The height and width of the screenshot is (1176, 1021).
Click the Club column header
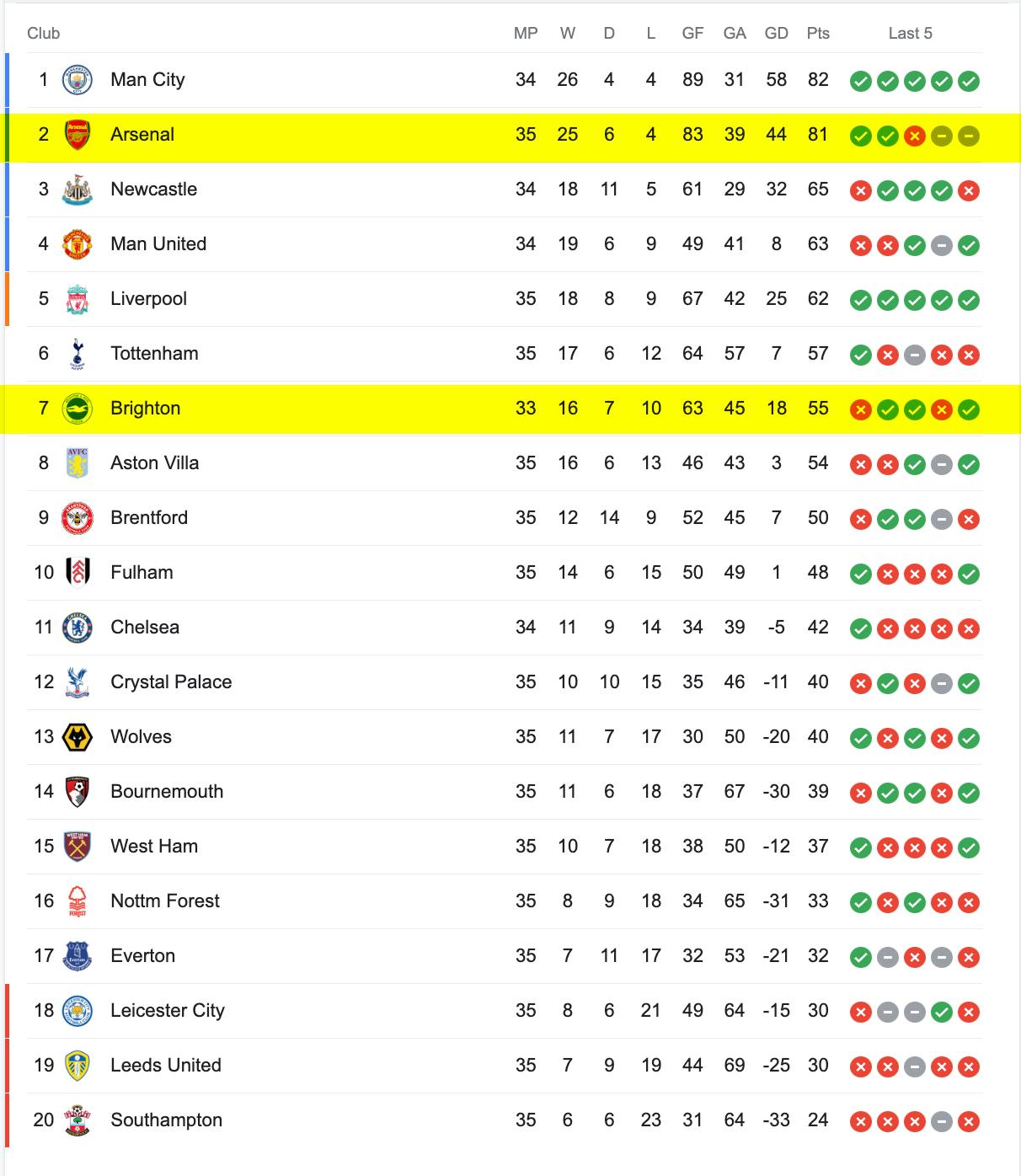[x=44, y=34]
